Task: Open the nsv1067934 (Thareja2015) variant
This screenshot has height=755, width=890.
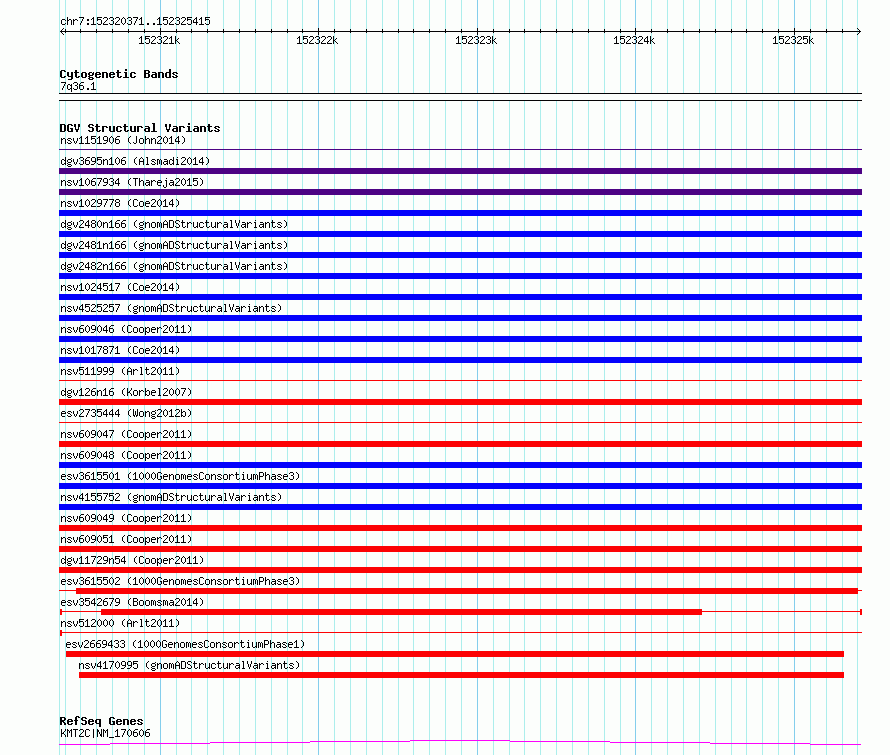Action: [x=132, y=182]
